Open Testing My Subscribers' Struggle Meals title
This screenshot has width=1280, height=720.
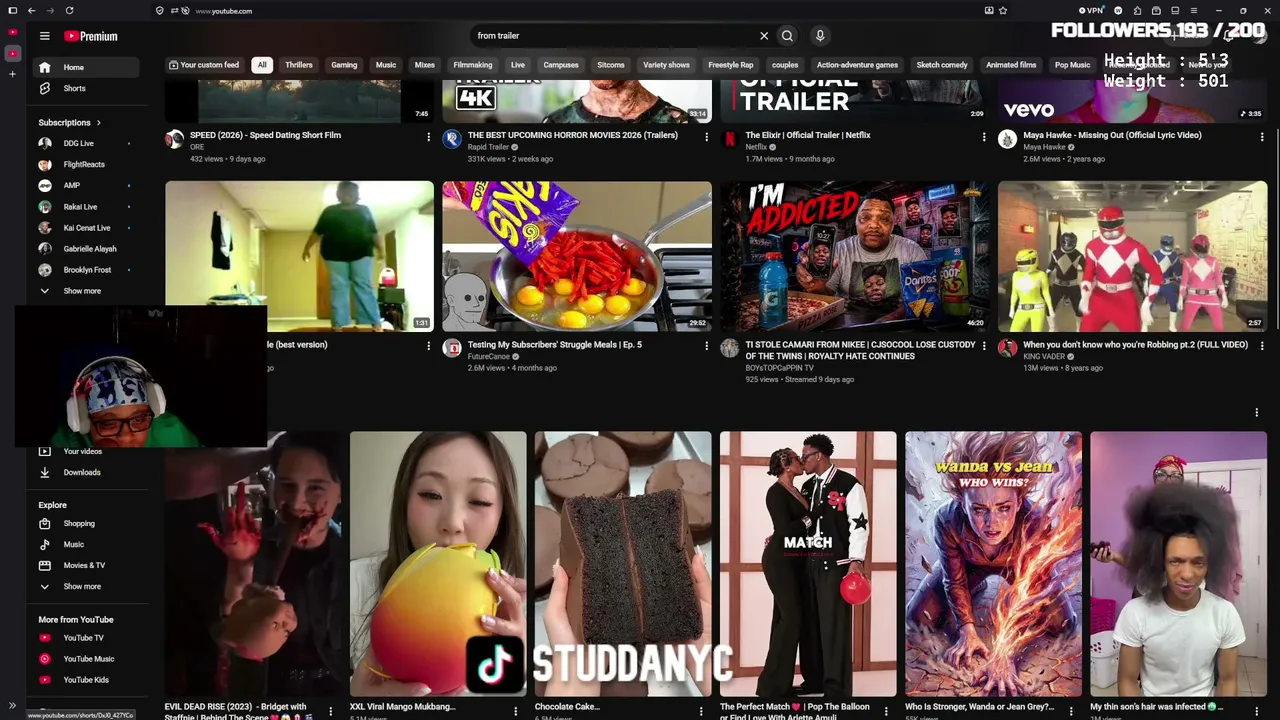click(555, 345)
